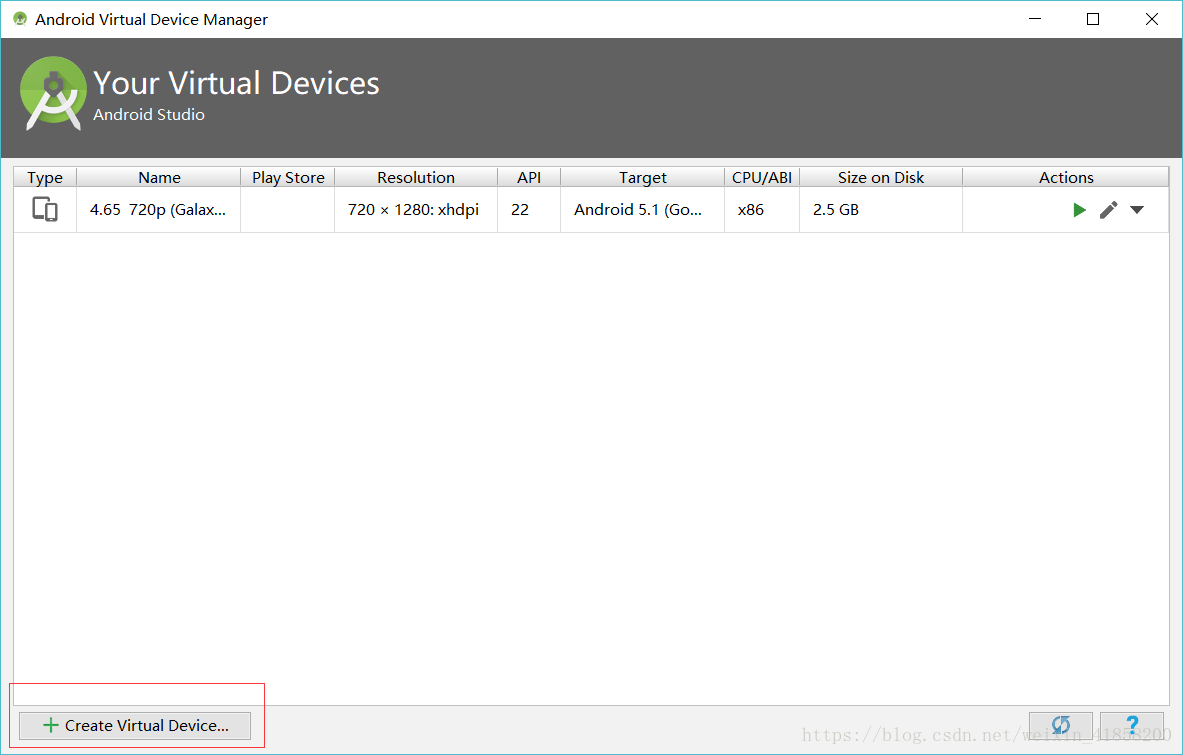Click the title bar Android app icon

(20, 19)
